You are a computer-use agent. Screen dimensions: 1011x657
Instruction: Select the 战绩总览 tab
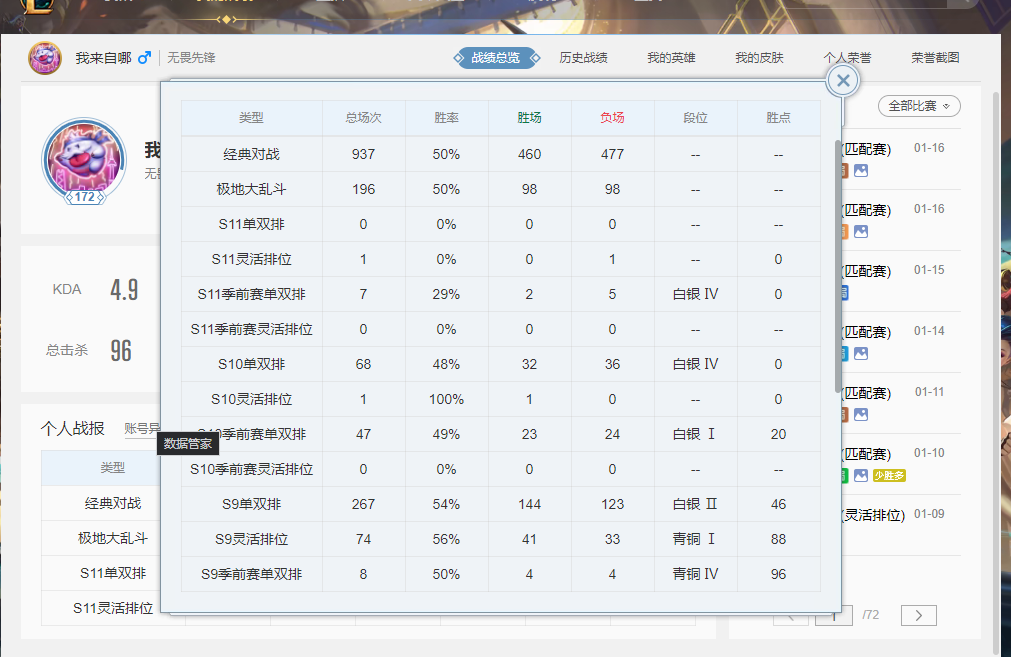coord(495,58)
